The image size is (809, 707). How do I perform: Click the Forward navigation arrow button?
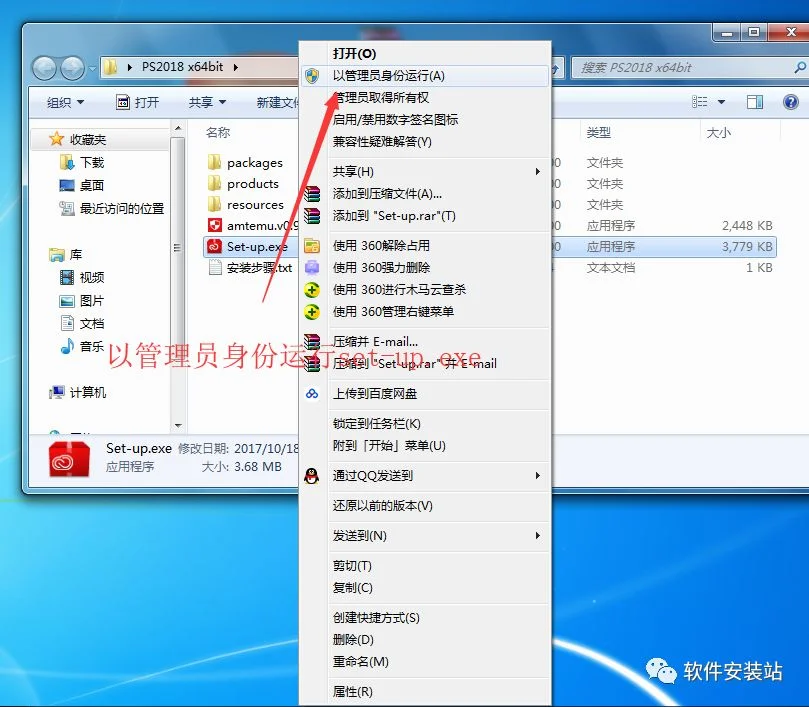click(72, 68)
